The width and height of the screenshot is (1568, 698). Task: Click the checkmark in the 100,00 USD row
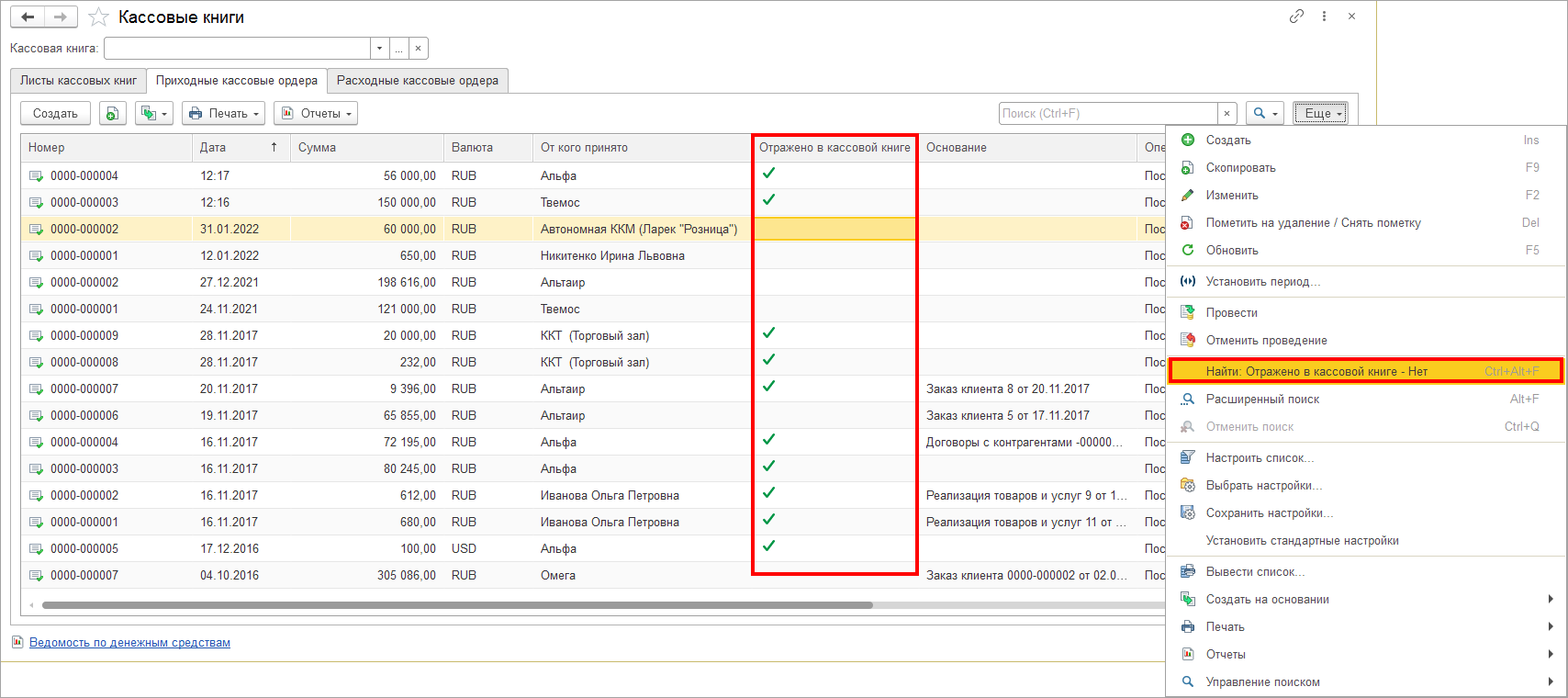[x=769, y=546]
